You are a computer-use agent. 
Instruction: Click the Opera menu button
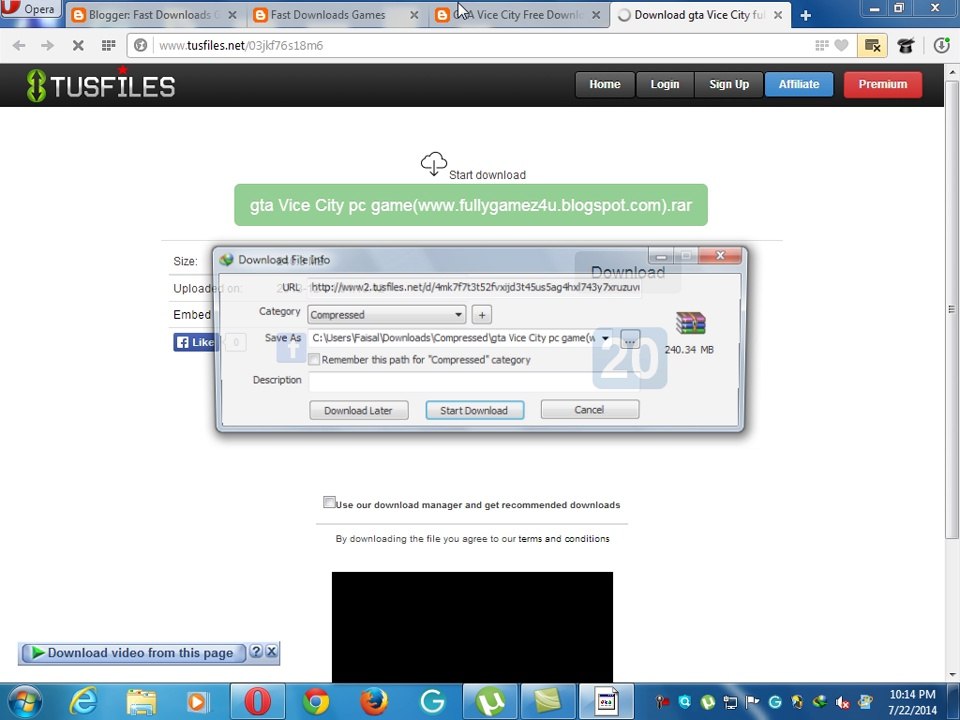(31, 9)
